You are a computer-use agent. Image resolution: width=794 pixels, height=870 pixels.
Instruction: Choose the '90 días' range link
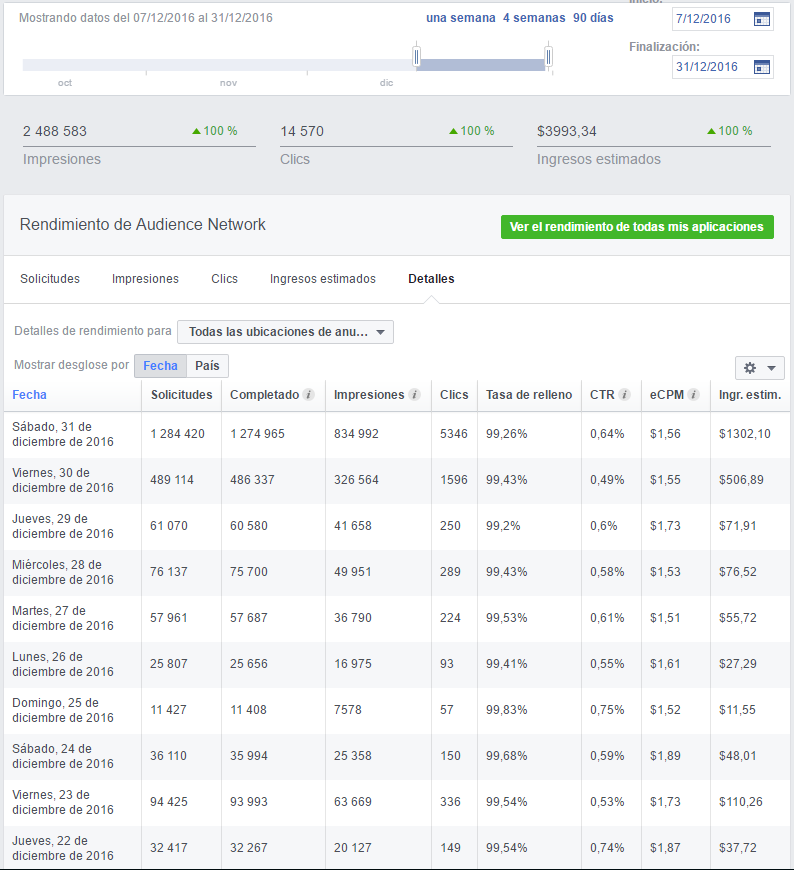pyautogui.click(x=593, y=18)
